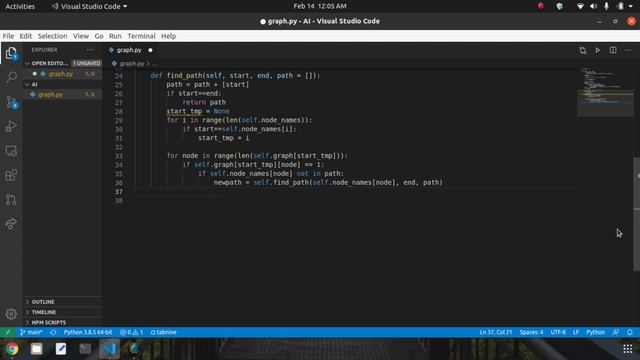Open the Help menu
The height and width of the screenshot is (360, 640).
click(168, 36)
